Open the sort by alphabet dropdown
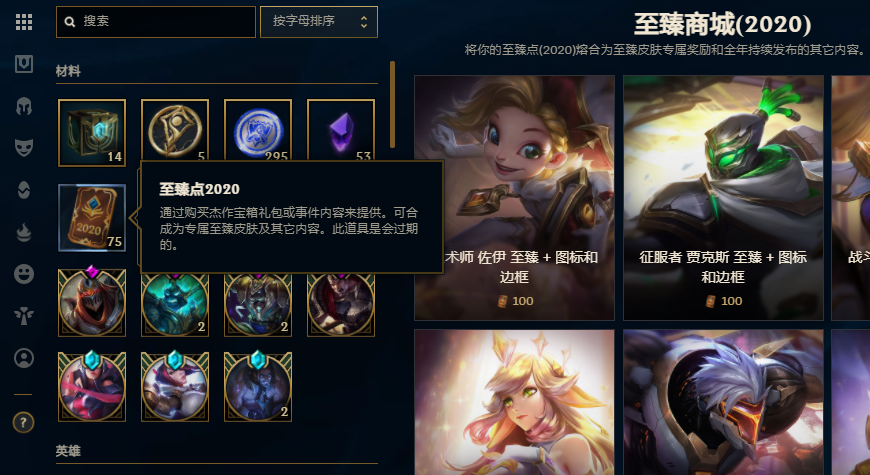 coord(319,22)
